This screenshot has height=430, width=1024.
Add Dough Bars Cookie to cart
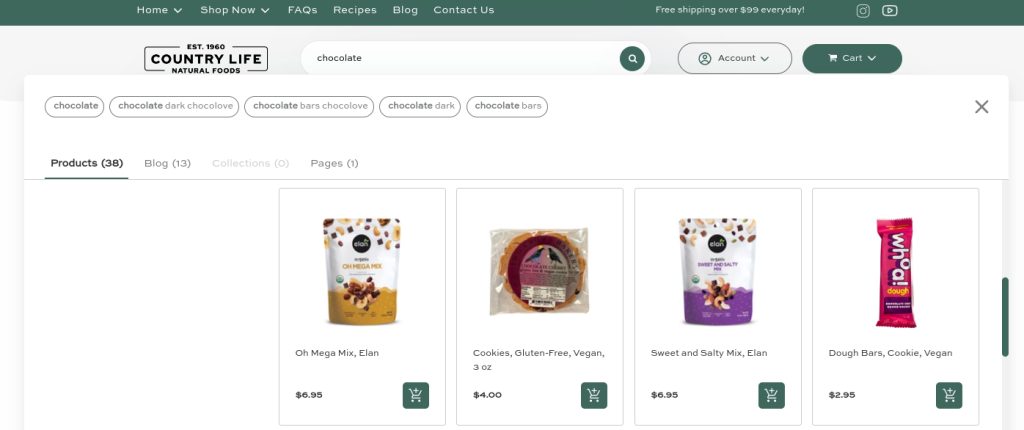(x=949, y=395)
